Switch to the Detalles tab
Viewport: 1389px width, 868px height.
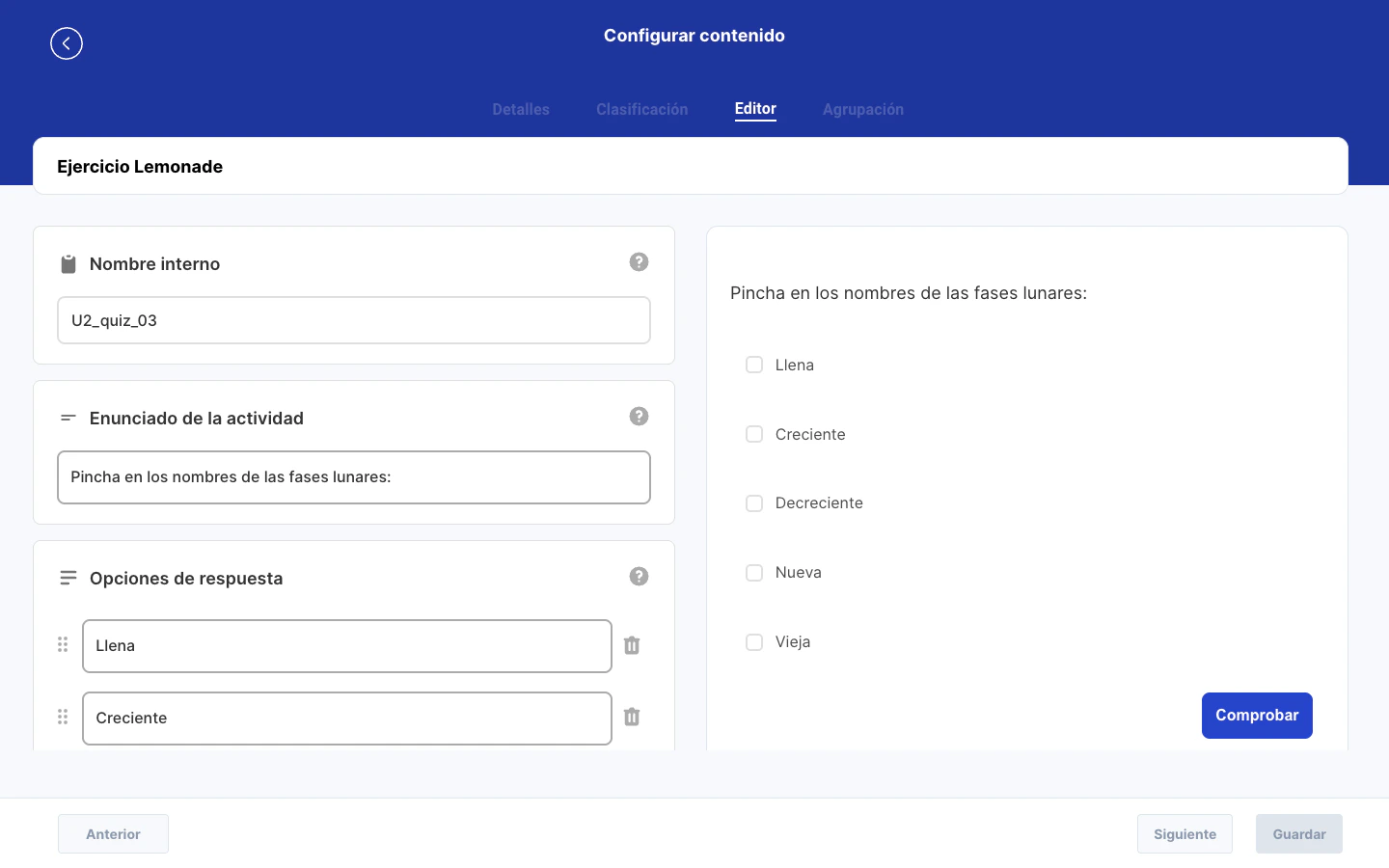520,109
